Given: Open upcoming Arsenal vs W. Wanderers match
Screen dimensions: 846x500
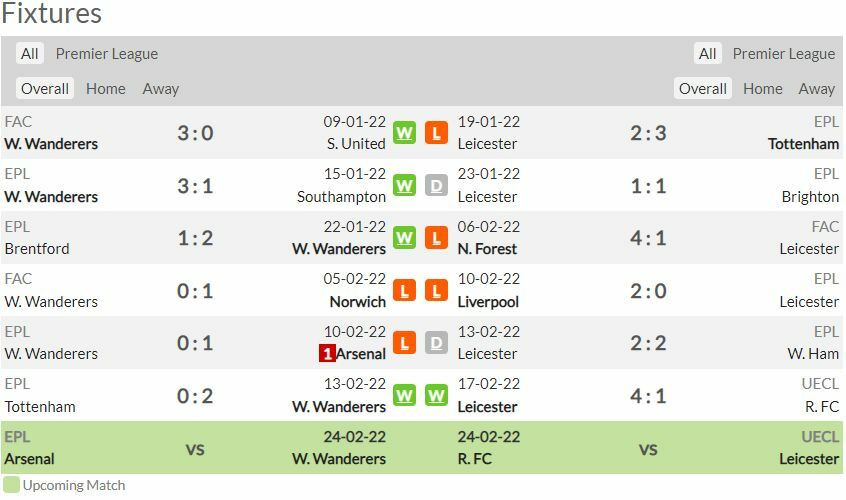Looking at the screenshot, I should [195, 449].
